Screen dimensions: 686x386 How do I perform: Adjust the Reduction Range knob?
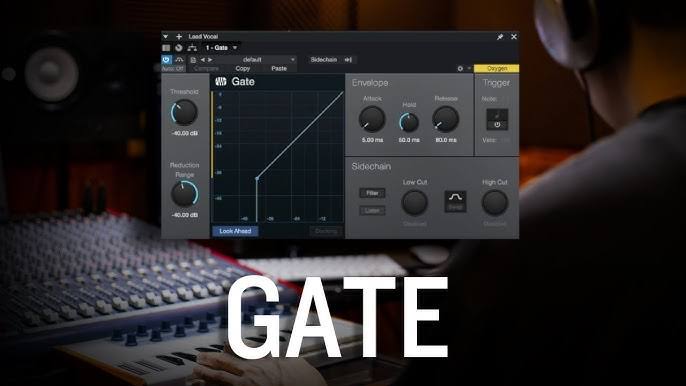184,194
